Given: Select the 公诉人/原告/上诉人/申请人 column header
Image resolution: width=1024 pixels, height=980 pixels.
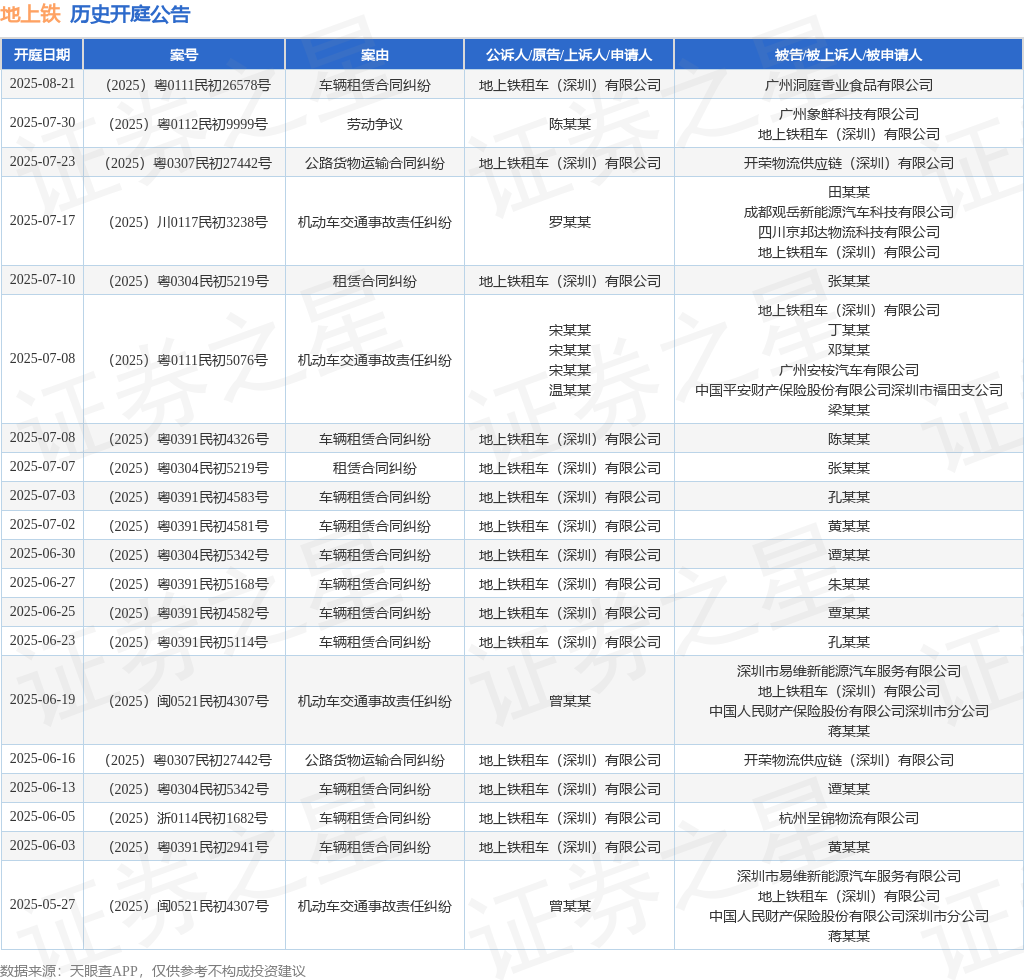Looking at the screenshot, I should click(569, 55).
